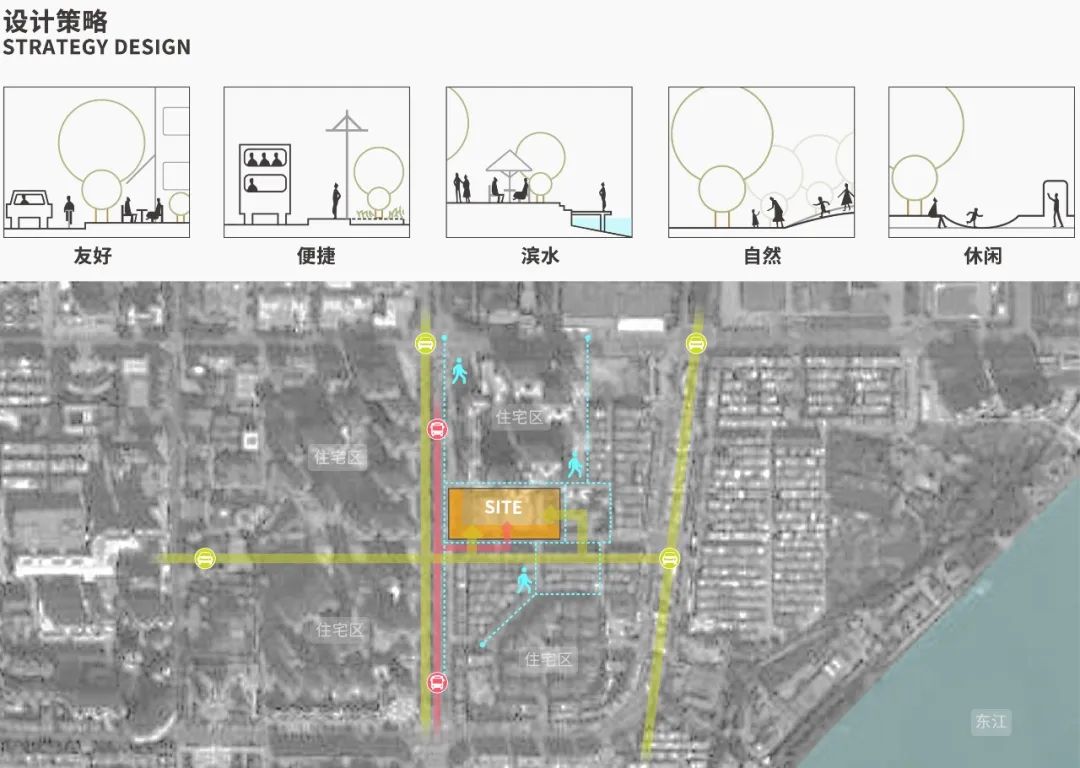
Task: Select the yellow bus icon at top right
Action: point(694,342)
